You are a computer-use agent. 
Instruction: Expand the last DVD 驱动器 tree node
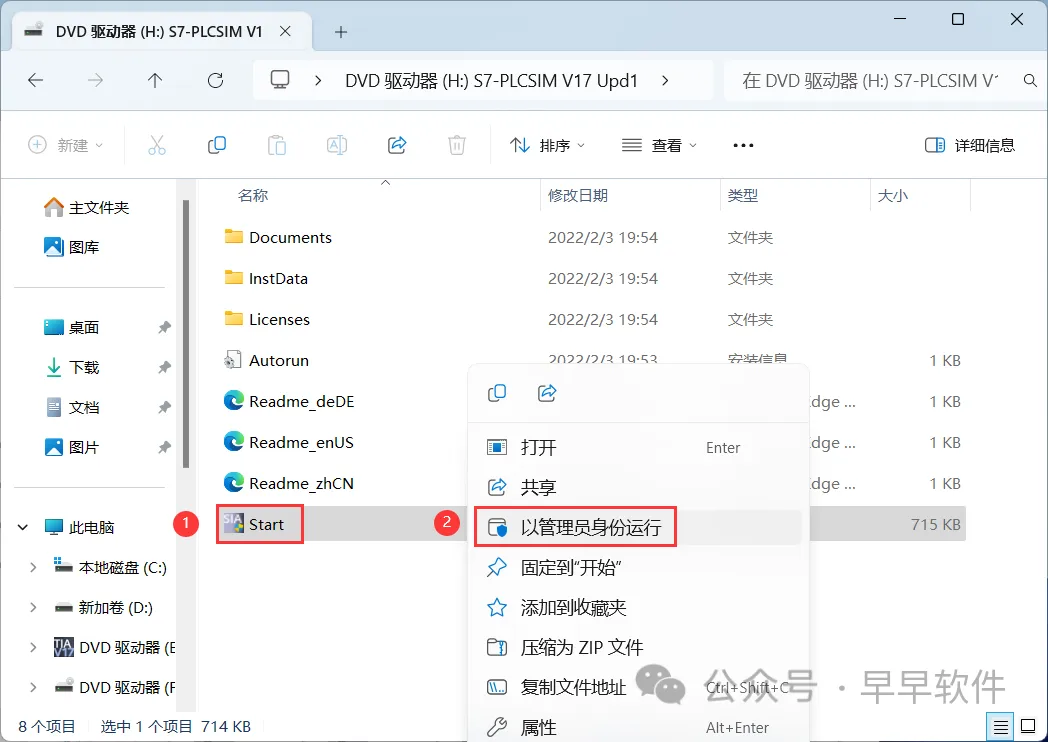click(x=33, y=687)
